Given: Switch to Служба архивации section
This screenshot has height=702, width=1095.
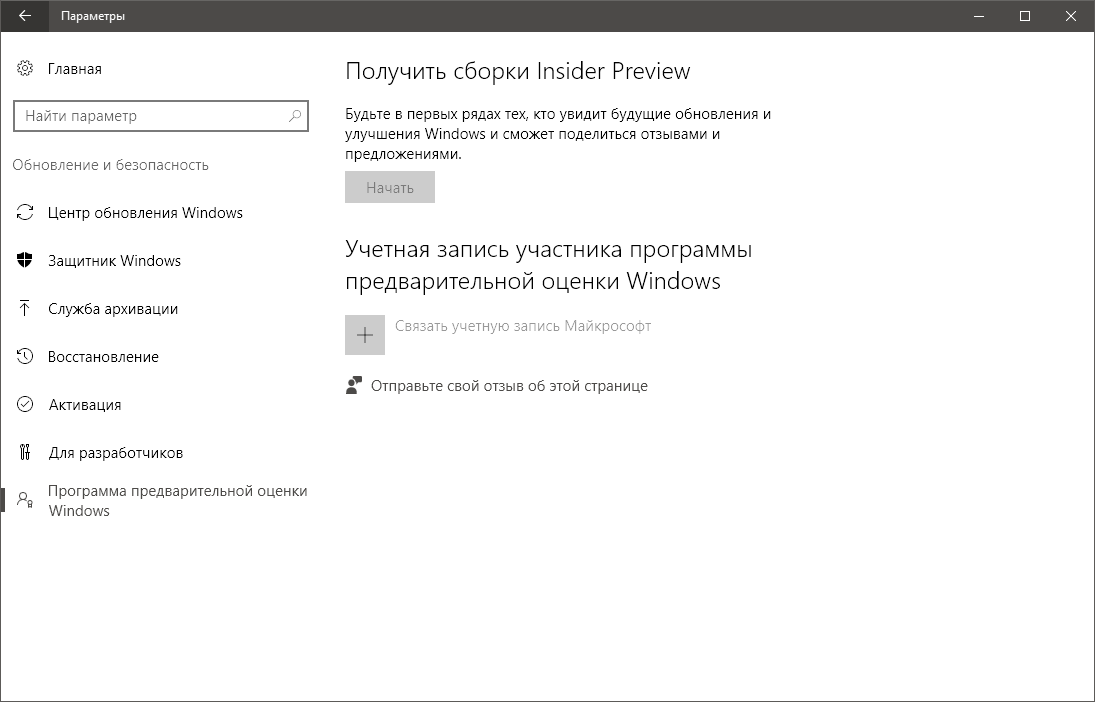Looking at the screenshot, I should click(x=113, y=309).
